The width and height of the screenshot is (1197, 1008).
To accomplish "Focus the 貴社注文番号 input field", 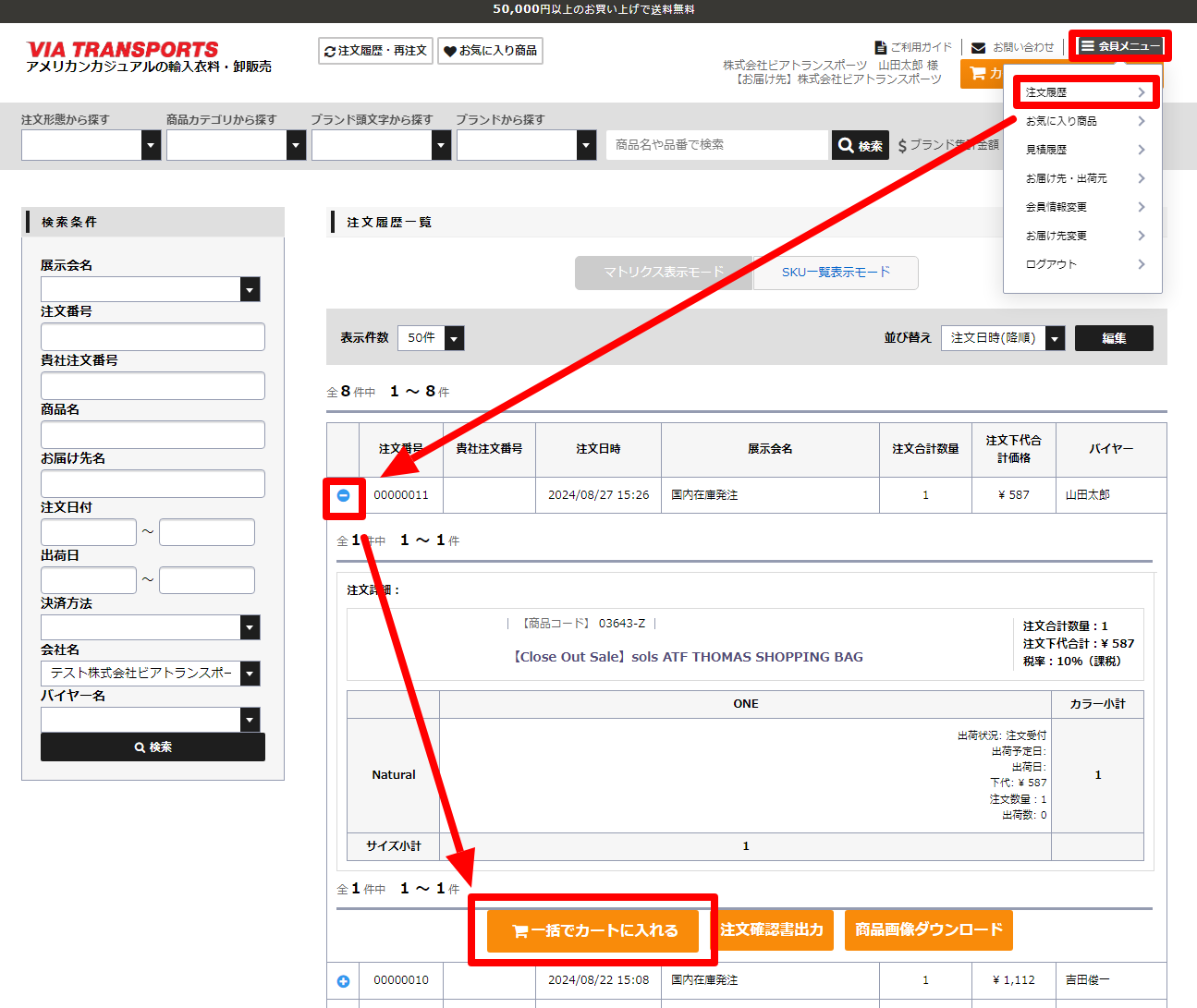I will (x=153, y=385).
